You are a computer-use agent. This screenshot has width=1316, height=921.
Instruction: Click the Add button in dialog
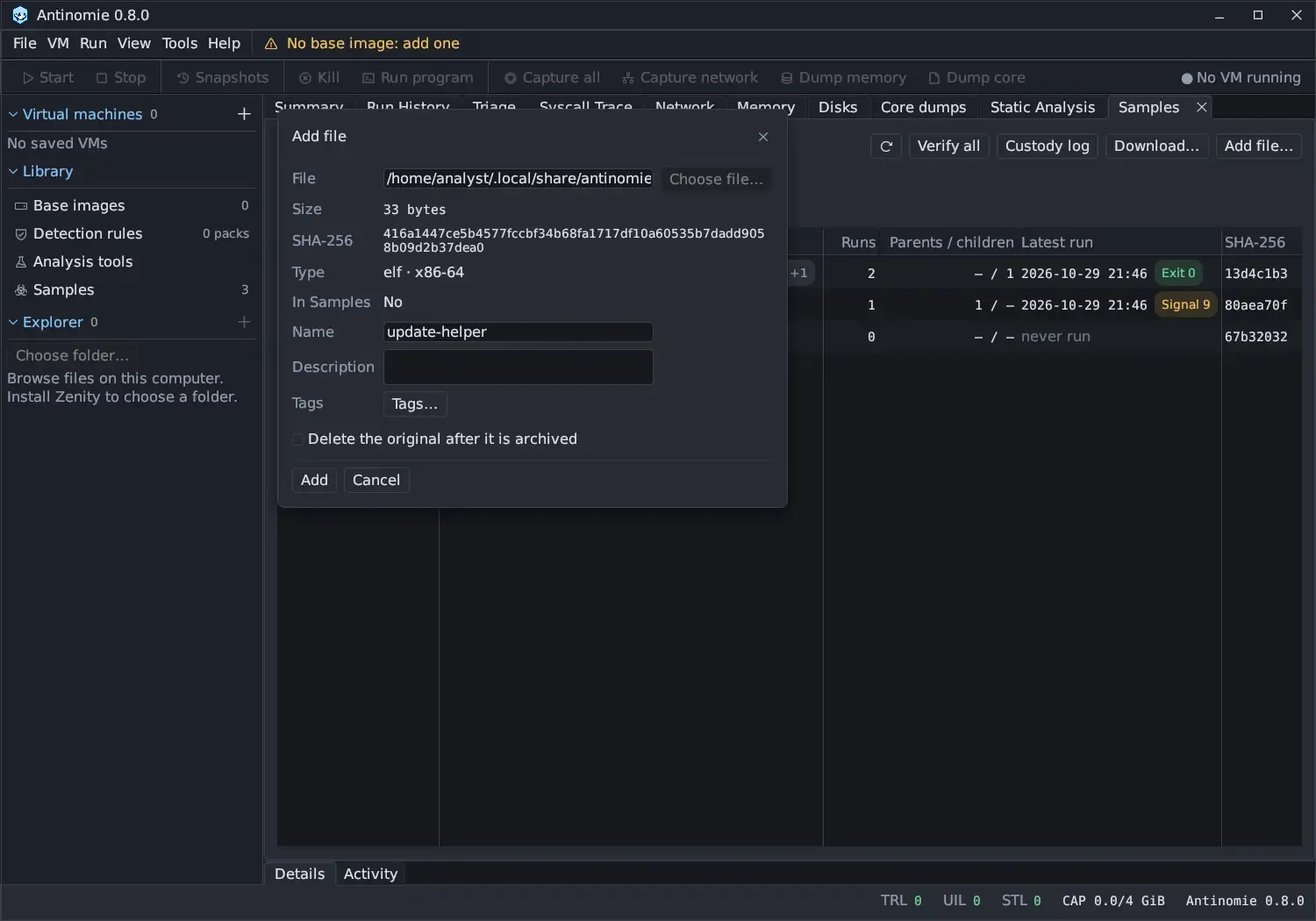314,480
